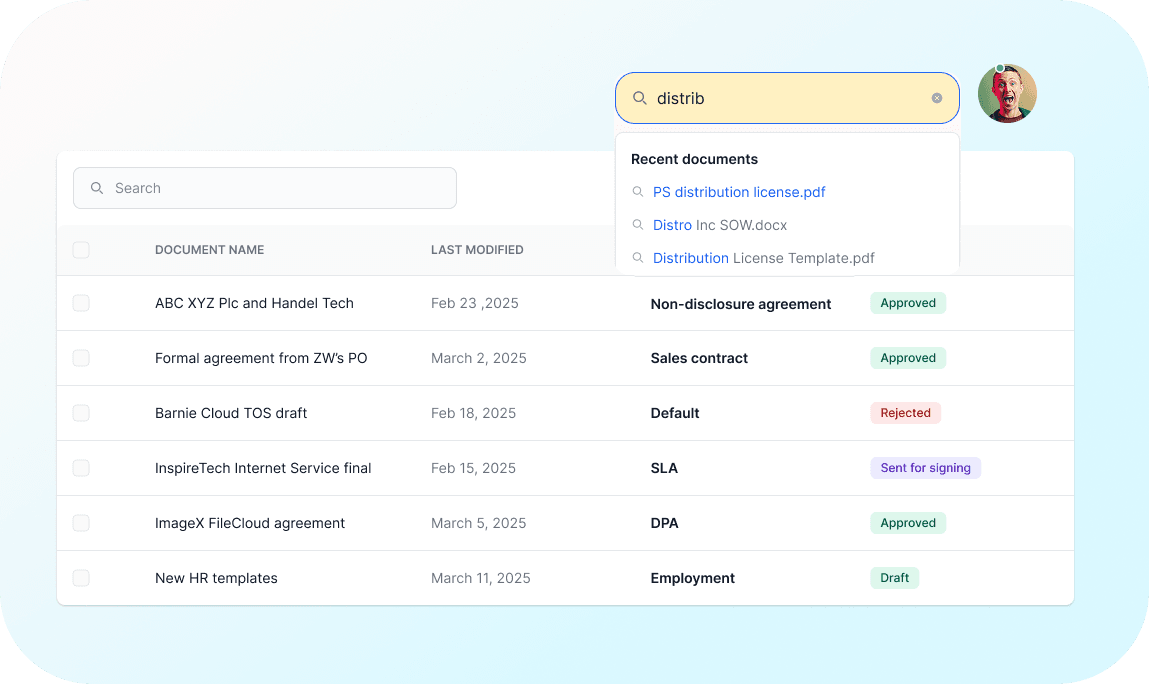Image resolution: width=1149 pixels, height=684 pixels.
Task: Check the checkbox for Barnie Cloud TOS draft
Action: click(81, 412)
